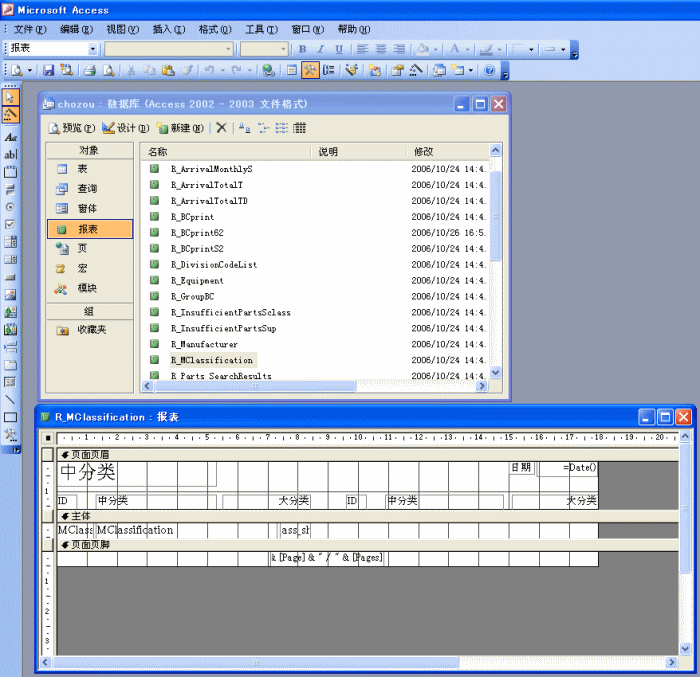700x677 pixels.
Task: Expand the line width dropdown arrow
Action: click(531, 49)
